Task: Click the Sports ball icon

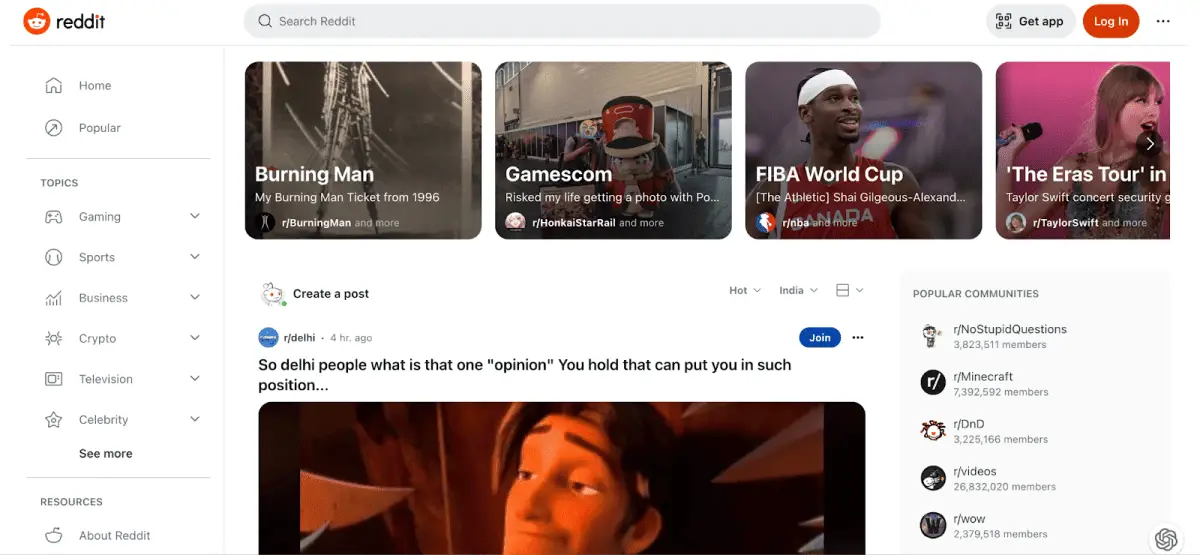Action: [54, 257]
